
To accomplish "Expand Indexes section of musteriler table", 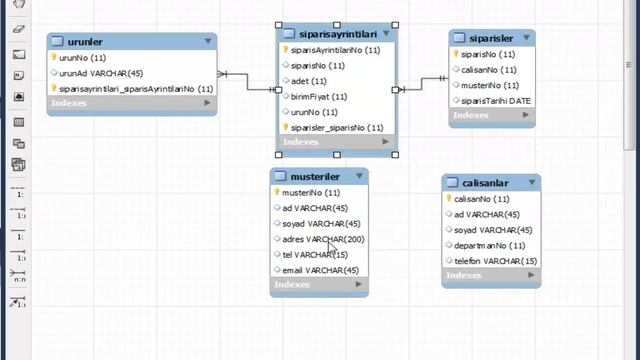I will pyautogui.click(x=358, y=284).
